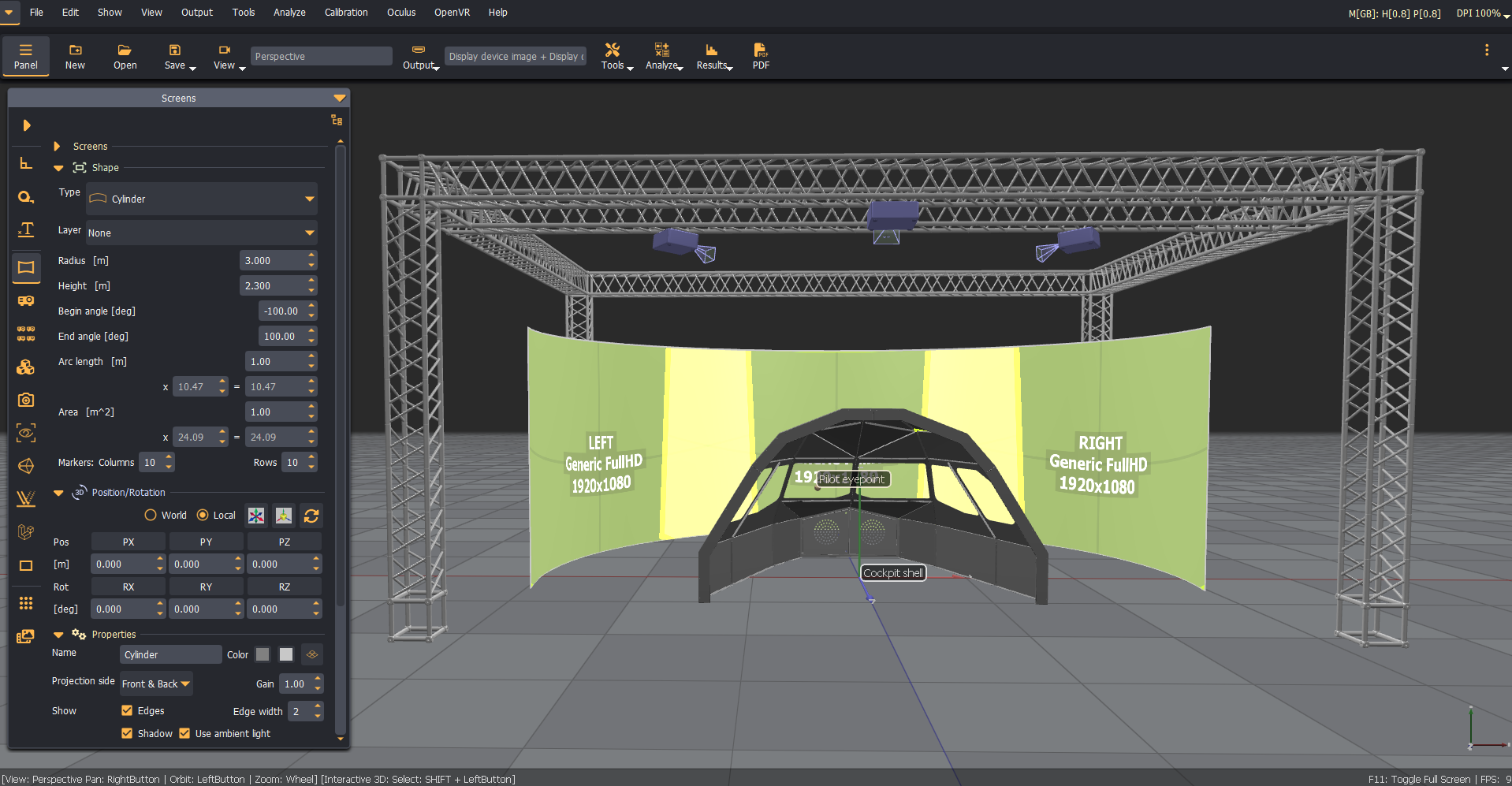Select the World radio button
Screen dimensions: 1512x786
(151, 515)
